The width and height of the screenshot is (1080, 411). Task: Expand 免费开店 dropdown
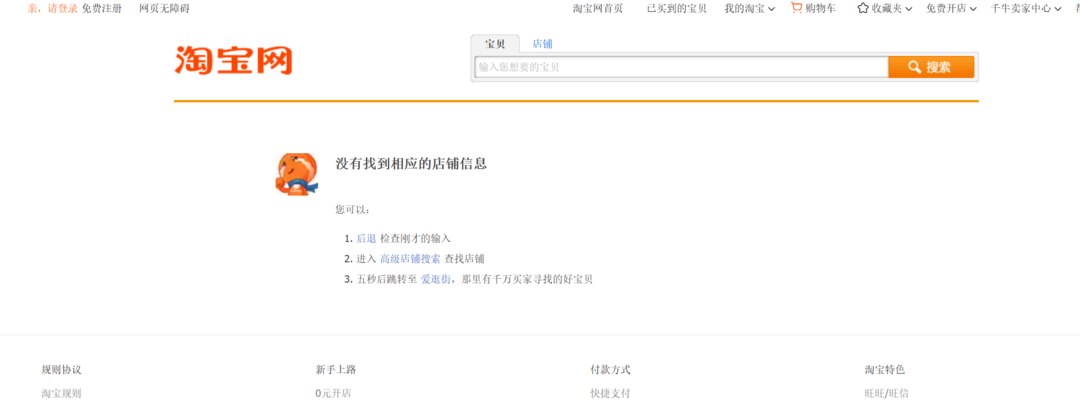[951, 9]
